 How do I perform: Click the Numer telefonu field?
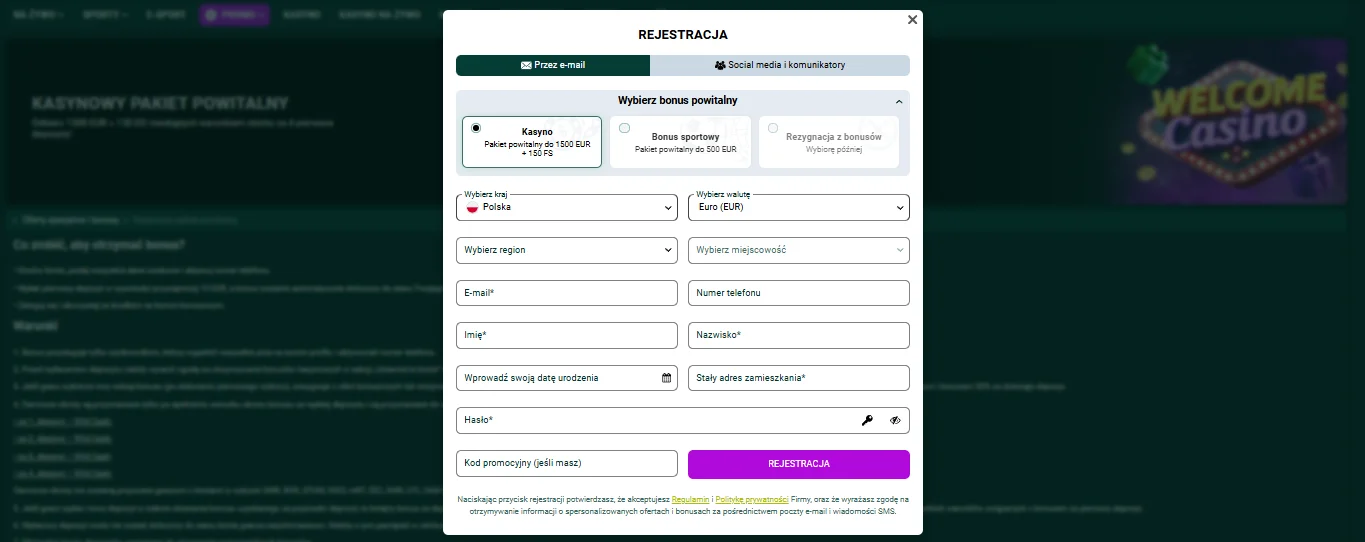pyautogui.click(x=798, y=293)
